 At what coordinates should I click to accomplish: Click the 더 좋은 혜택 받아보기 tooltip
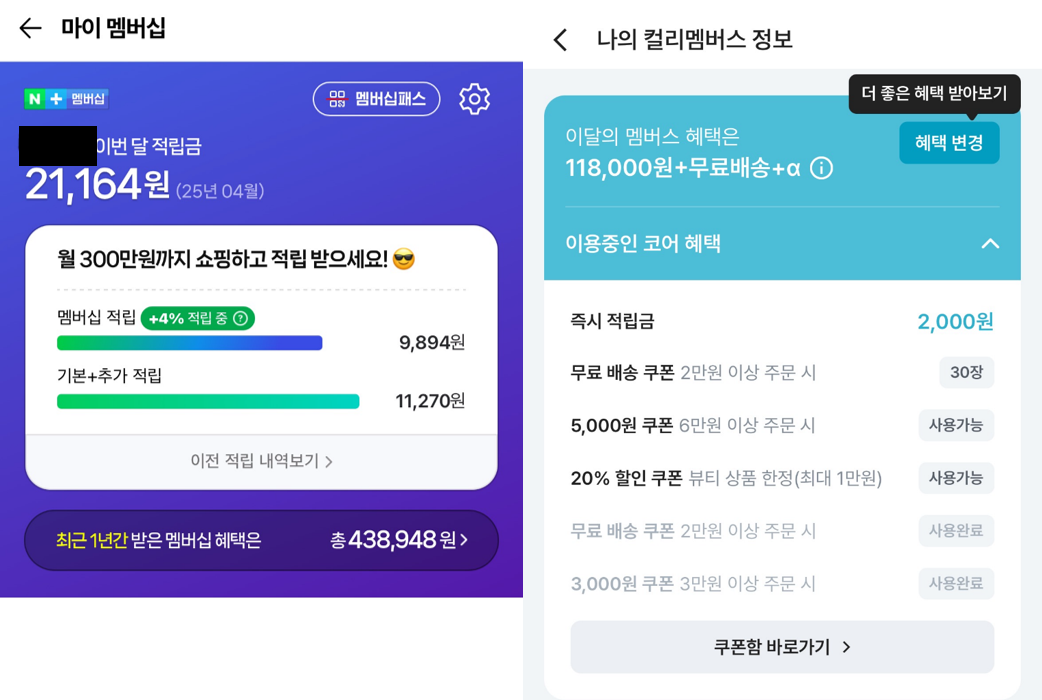tap(934, 94)
